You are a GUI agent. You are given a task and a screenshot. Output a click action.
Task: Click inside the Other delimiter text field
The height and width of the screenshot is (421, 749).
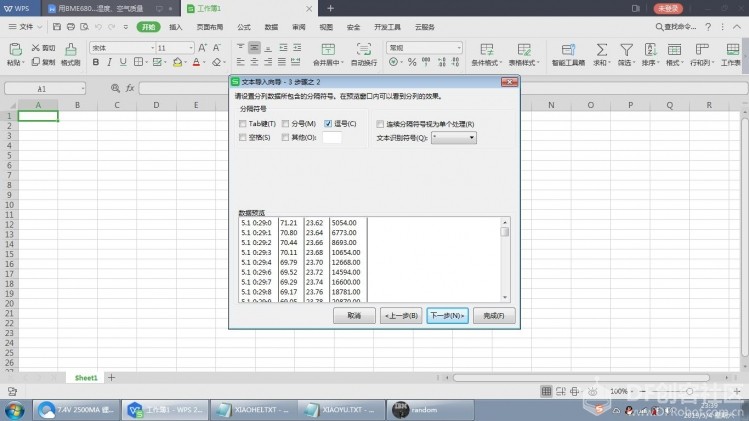[x=332, y=138]
